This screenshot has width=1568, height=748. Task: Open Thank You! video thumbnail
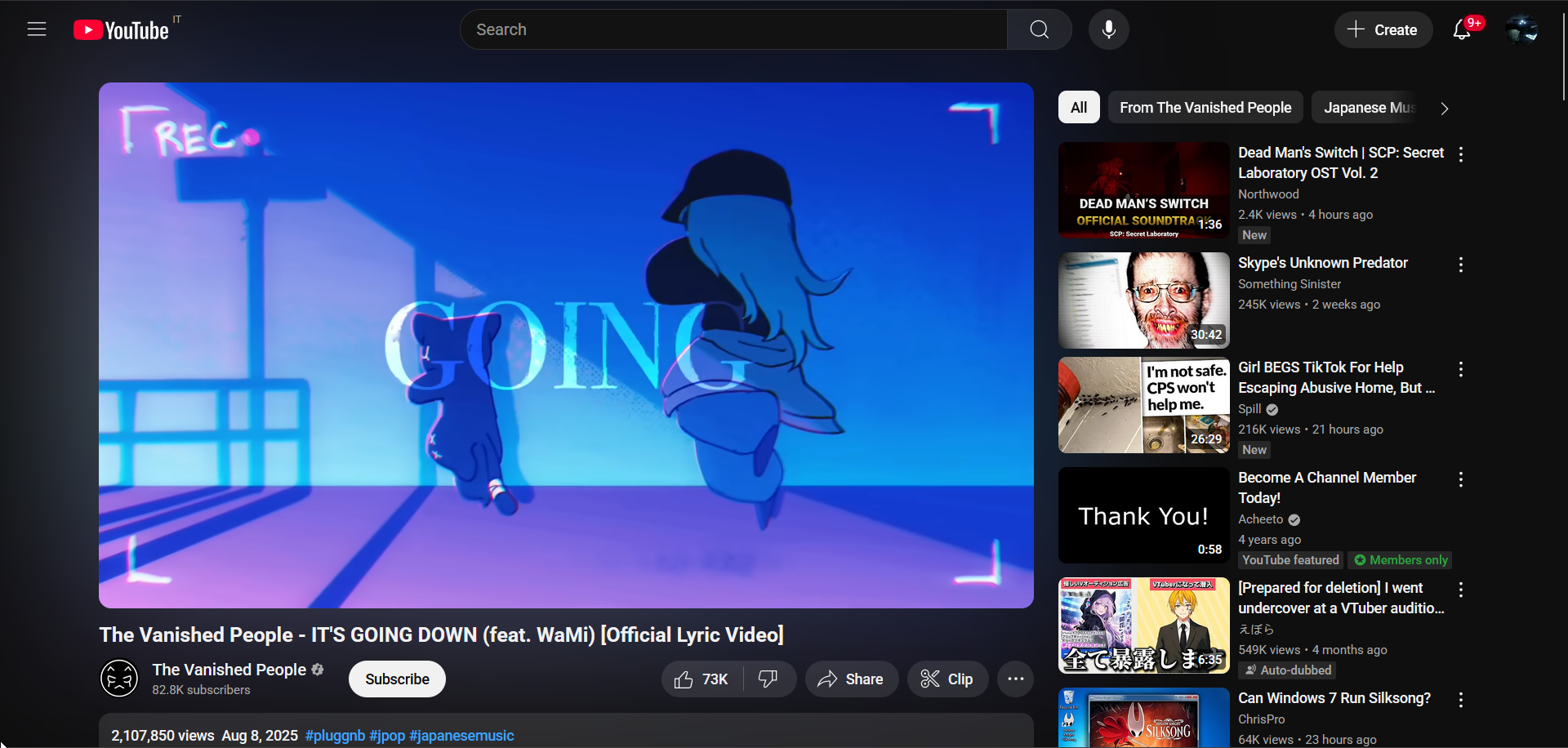[1143, 515]
